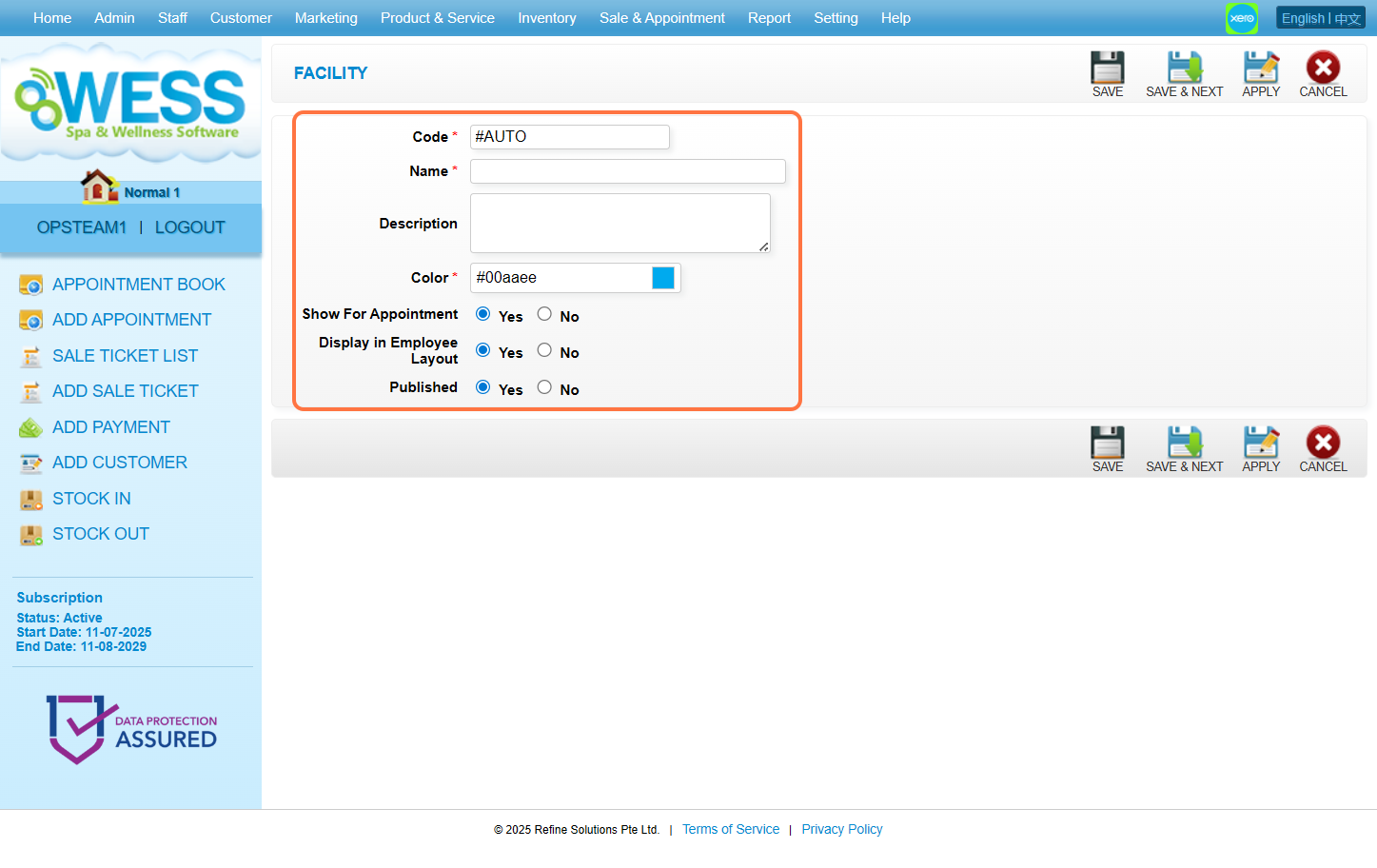The width and height of the screenshot is (1377, 868).
Task: Click the LOGOUT link
Action: coord(189,227)
